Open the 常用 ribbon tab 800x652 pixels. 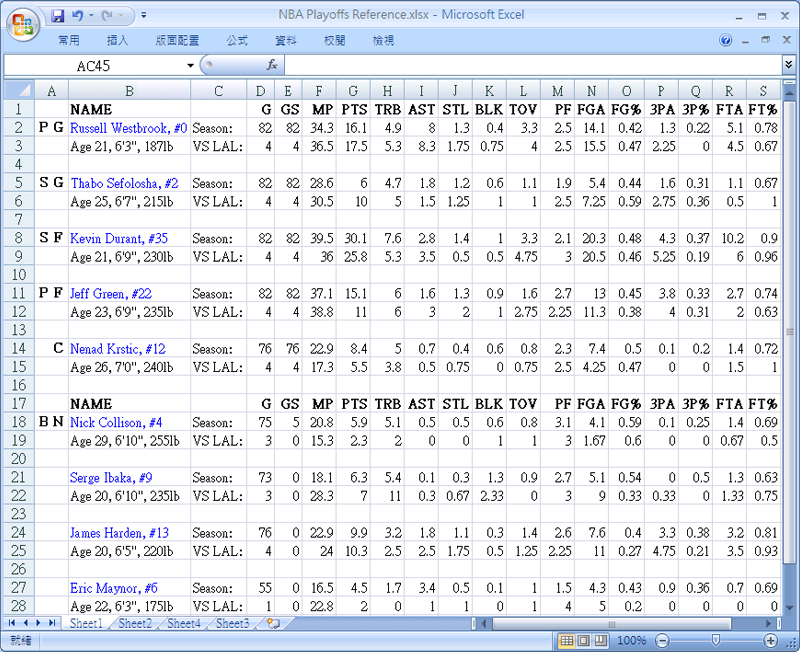69,40
